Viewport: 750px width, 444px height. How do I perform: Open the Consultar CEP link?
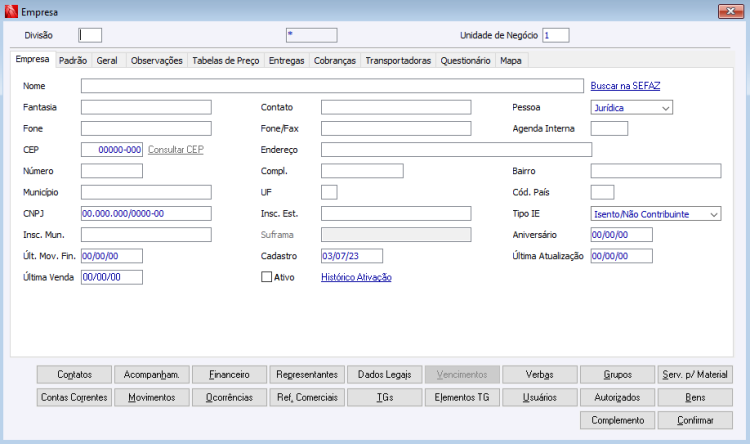coord(176,150)
